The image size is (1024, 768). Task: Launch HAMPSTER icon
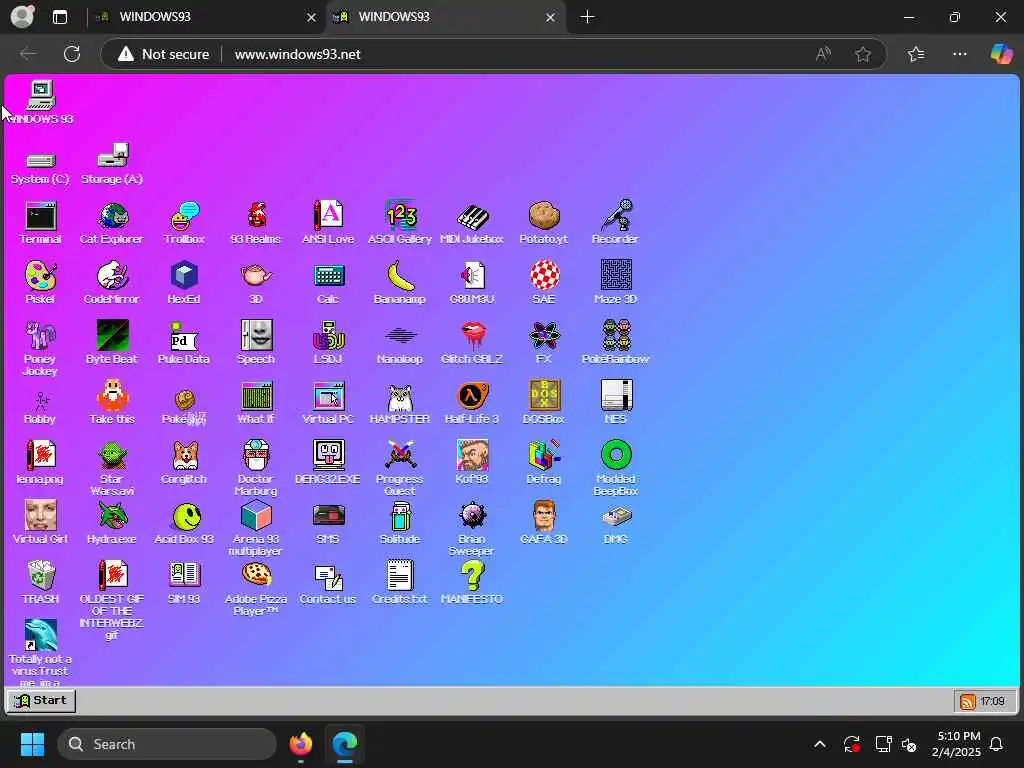(x=400, y=403)
